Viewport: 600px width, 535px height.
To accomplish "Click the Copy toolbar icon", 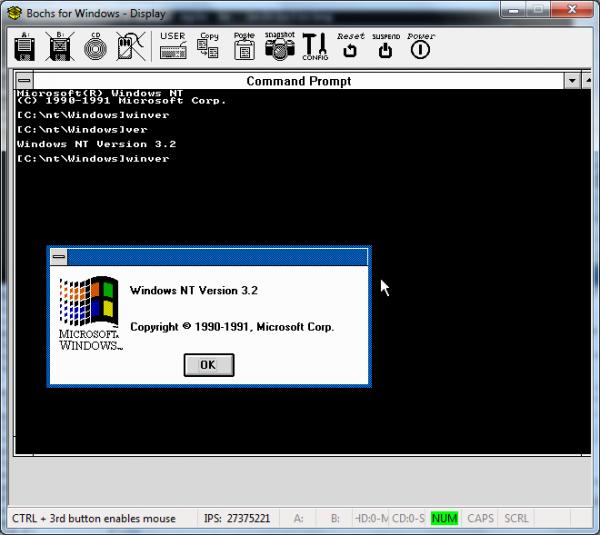I will point(208,46).
